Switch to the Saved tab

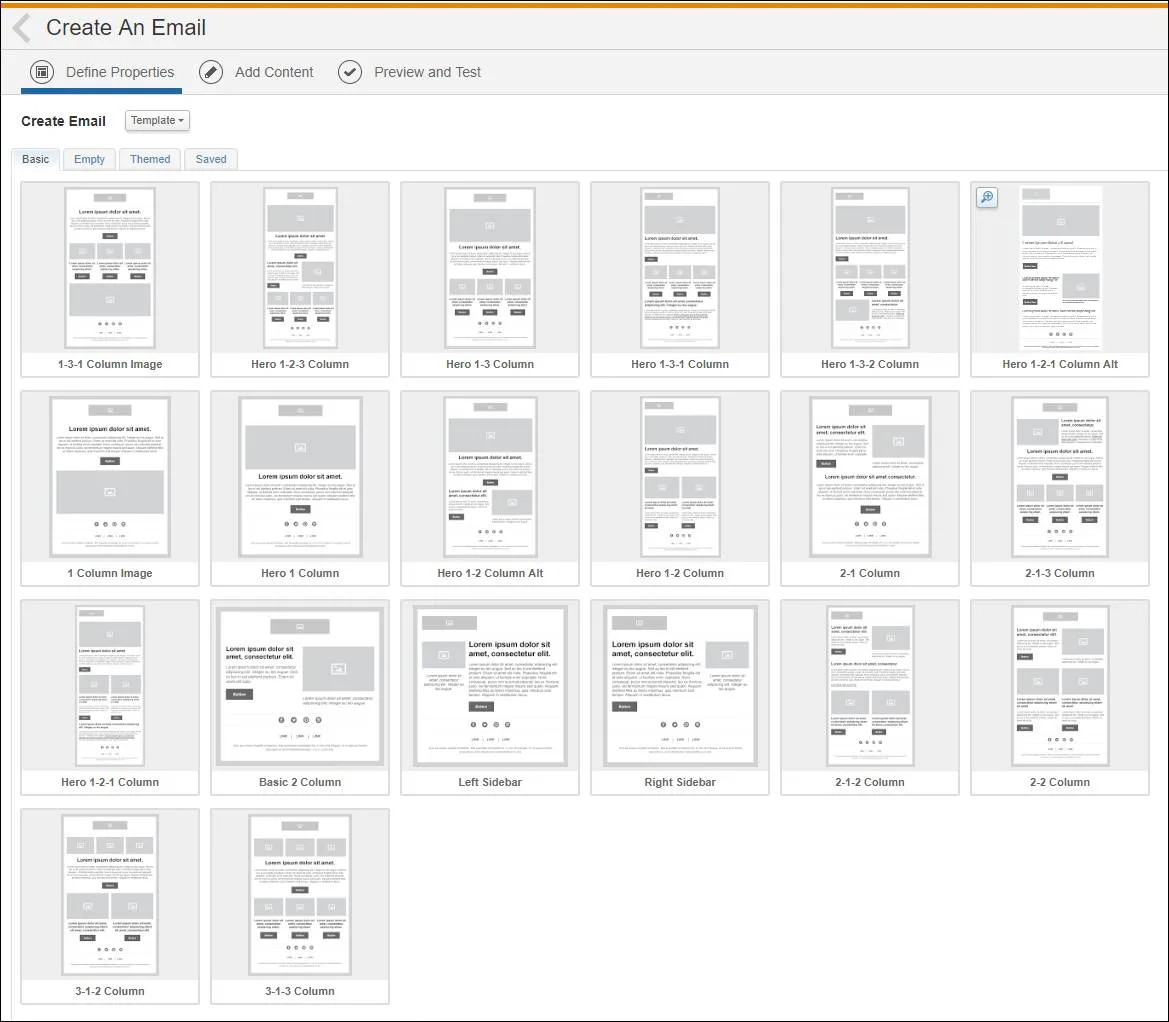coord(211,159)
